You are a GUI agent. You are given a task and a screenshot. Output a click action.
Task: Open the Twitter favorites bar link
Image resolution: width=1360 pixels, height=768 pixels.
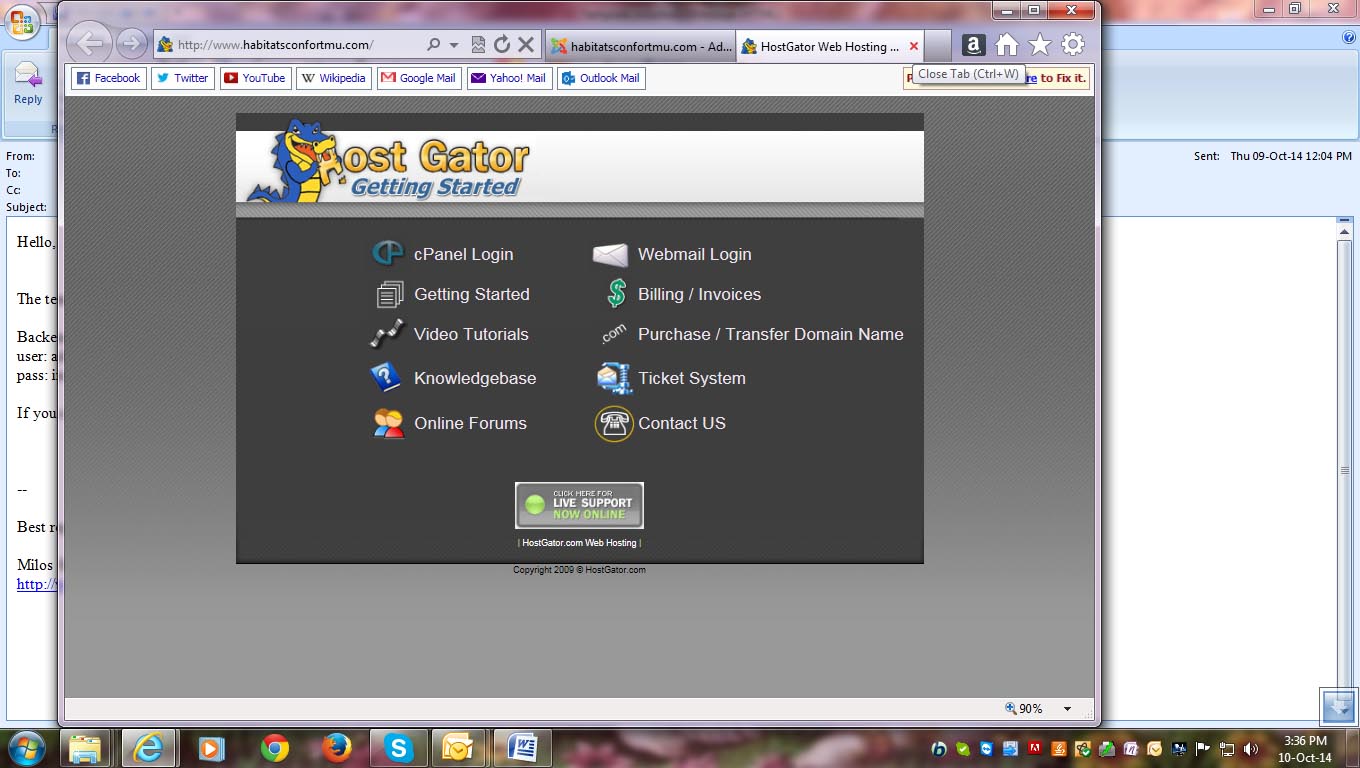pos(183,78)
